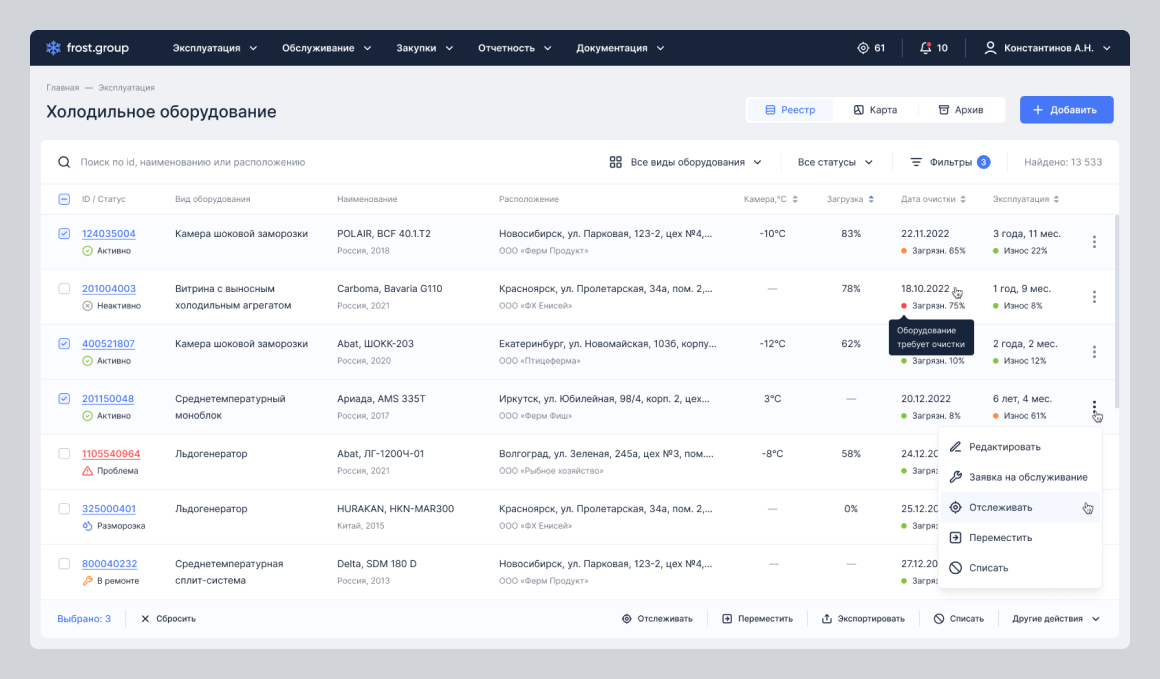Switch to the Карта tab

click(875, 109)
